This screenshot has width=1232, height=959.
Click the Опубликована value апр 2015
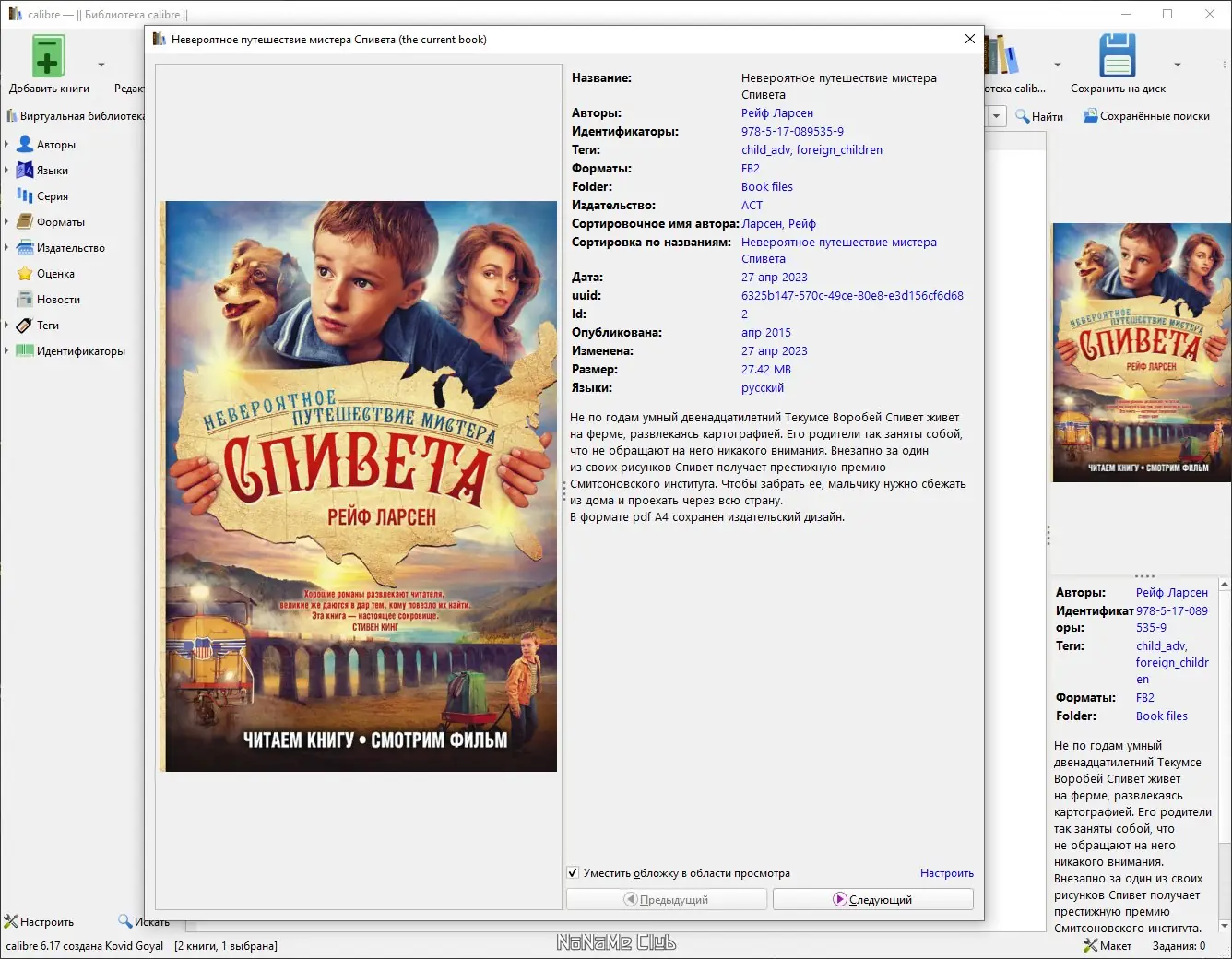click(766, 332)
